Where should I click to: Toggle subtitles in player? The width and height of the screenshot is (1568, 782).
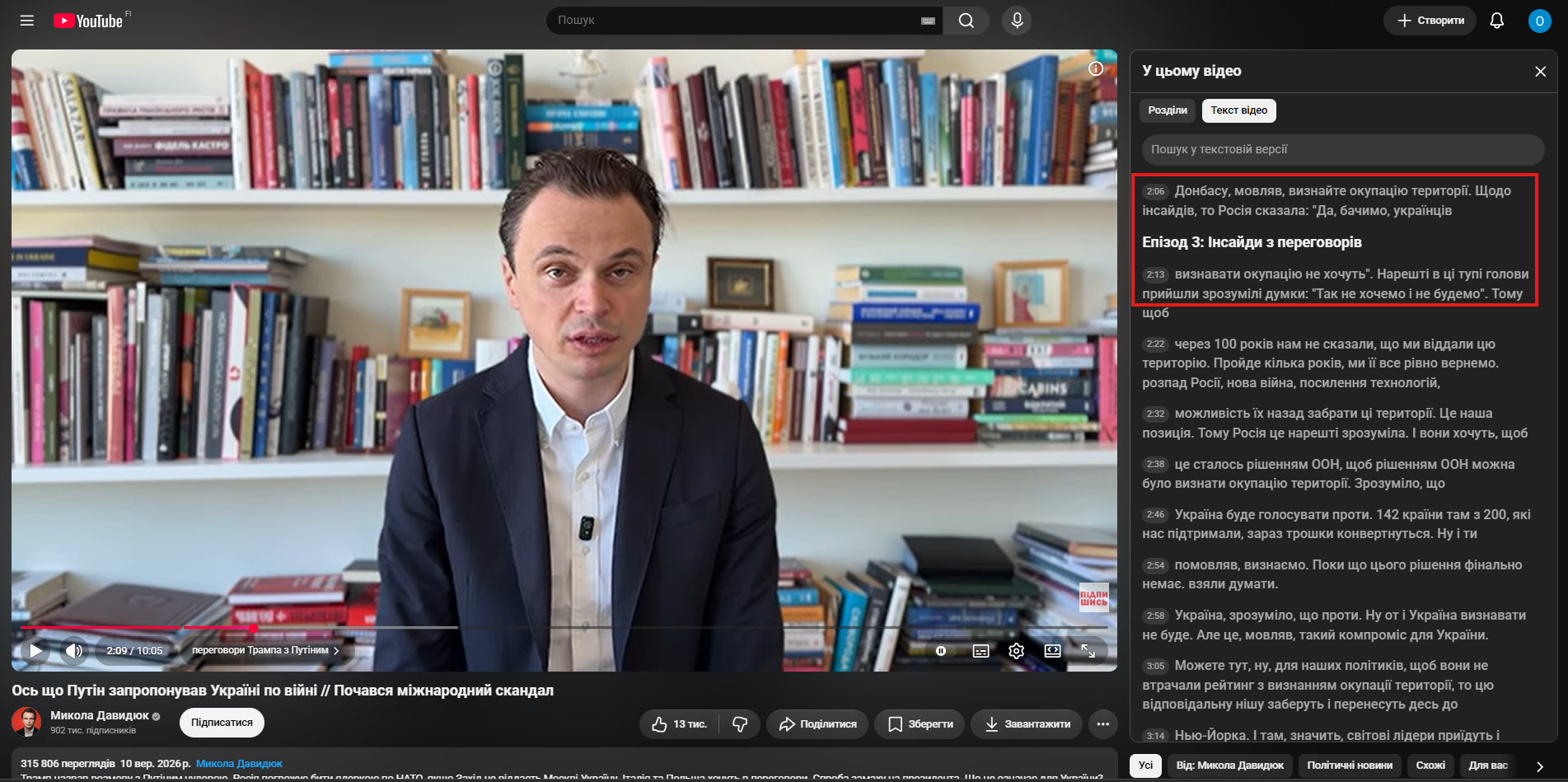tap(981, 651)
